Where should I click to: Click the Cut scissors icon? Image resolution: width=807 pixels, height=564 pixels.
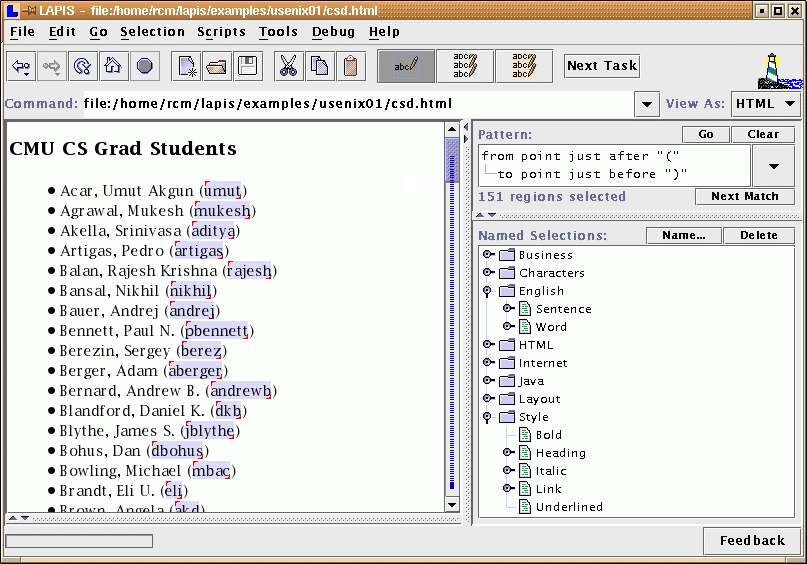click(289, 67)
